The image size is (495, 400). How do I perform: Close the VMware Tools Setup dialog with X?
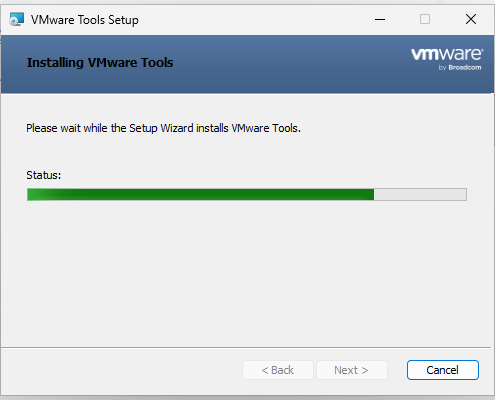click(x=471, y=19)
